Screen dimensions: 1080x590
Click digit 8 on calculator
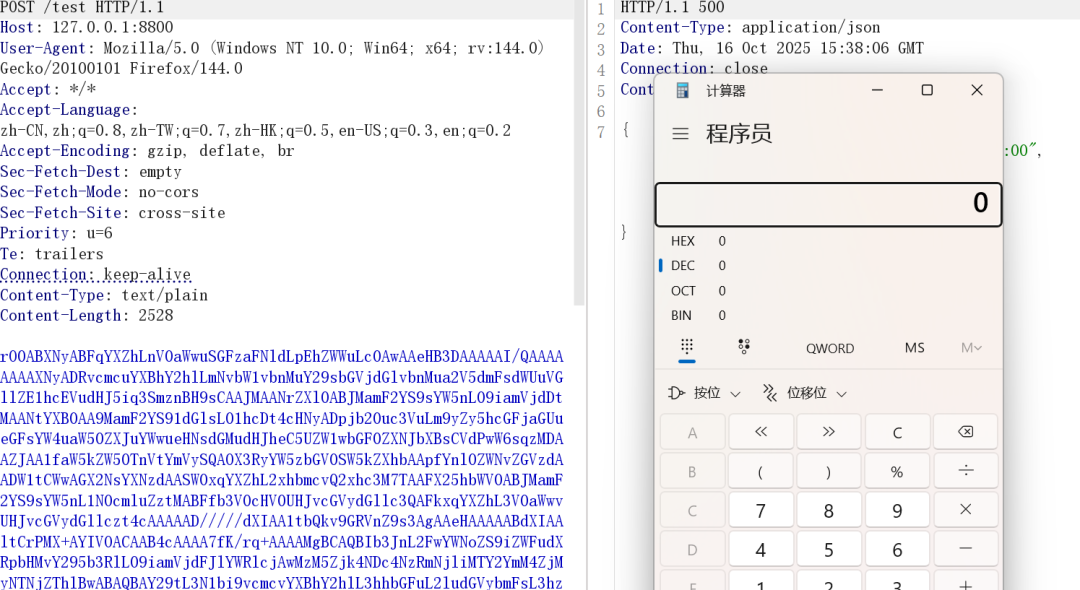tap(828, 510)
